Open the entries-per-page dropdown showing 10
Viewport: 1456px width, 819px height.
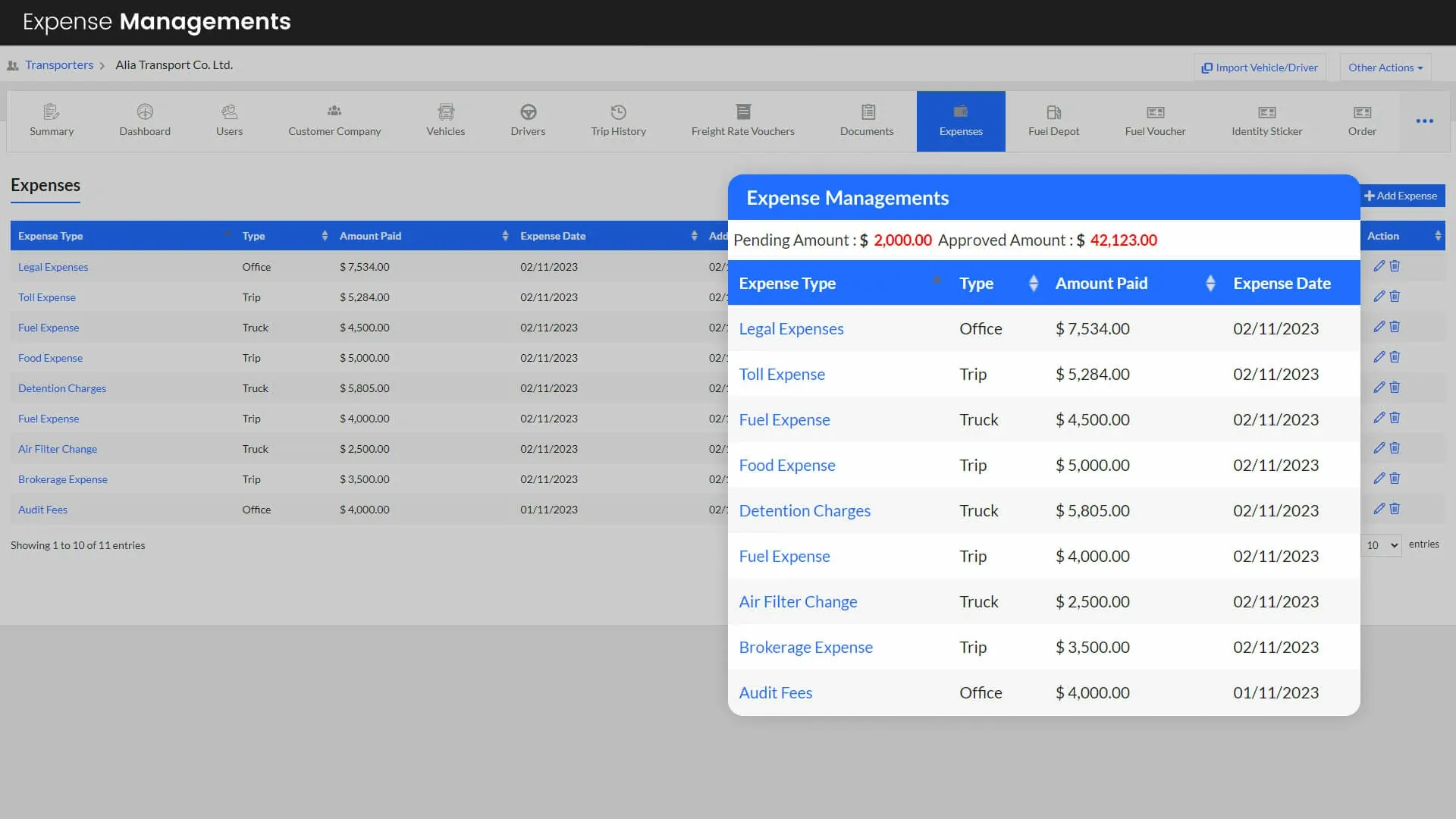[1381, 545]
